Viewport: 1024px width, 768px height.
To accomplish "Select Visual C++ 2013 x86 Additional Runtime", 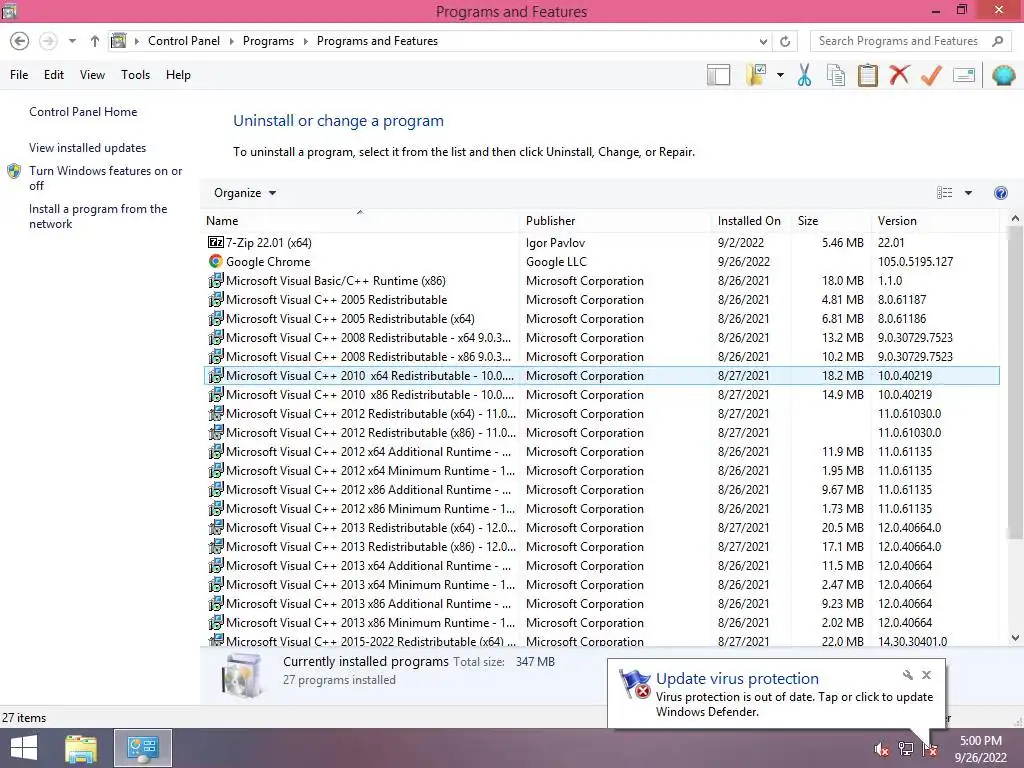I will (602, 603).
